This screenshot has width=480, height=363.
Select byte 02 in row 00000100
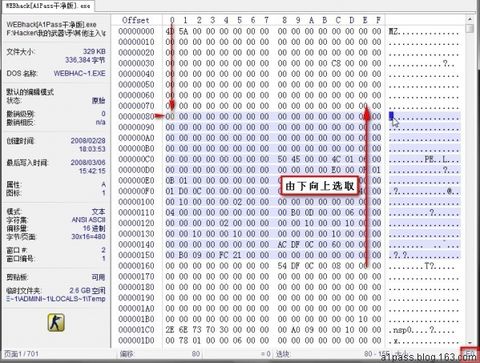point(237,202)
